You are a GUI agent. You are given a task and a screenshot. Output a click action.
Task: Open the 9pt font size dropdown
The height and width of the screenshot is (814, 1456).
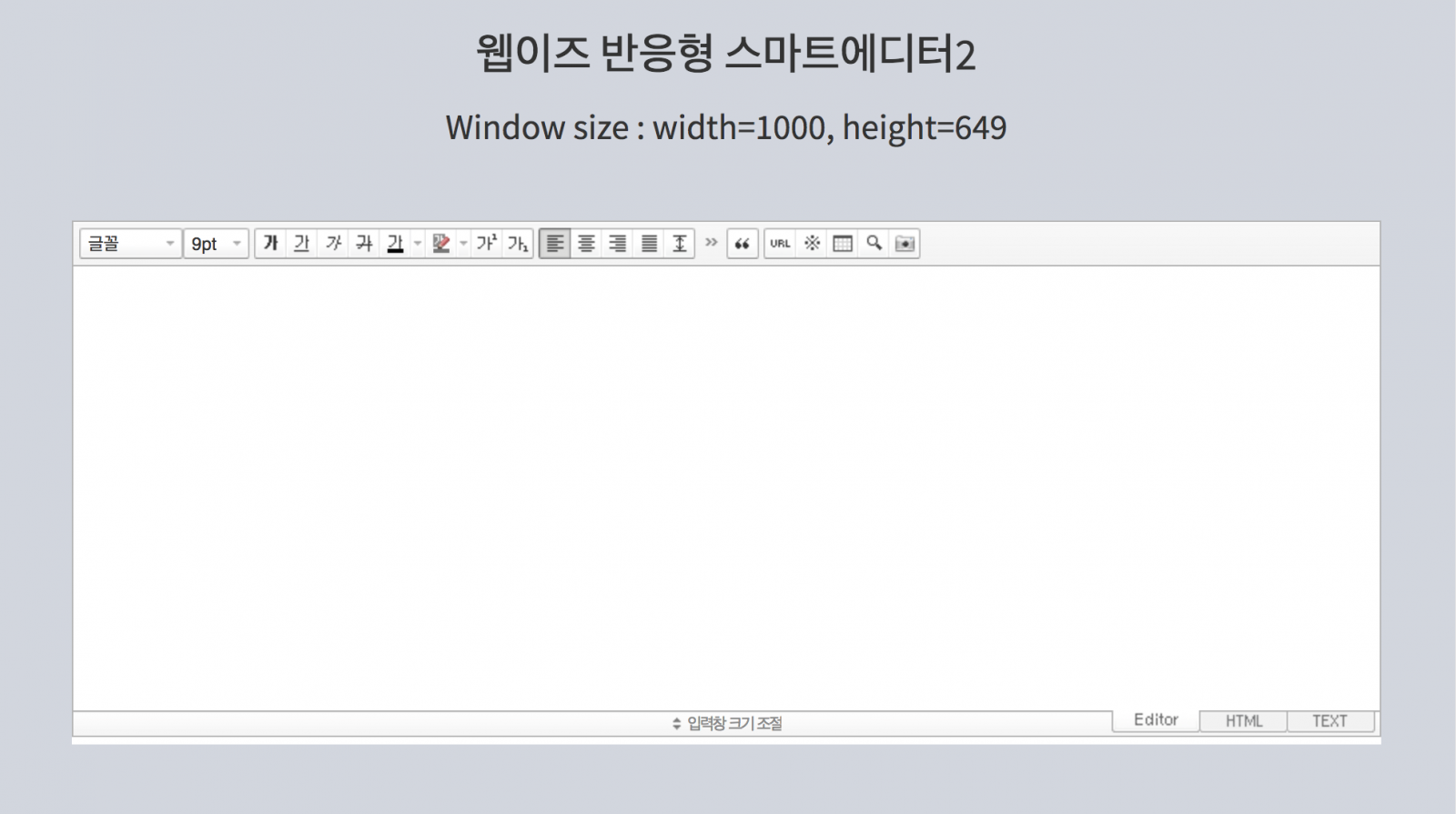click(x=216, y=244)
